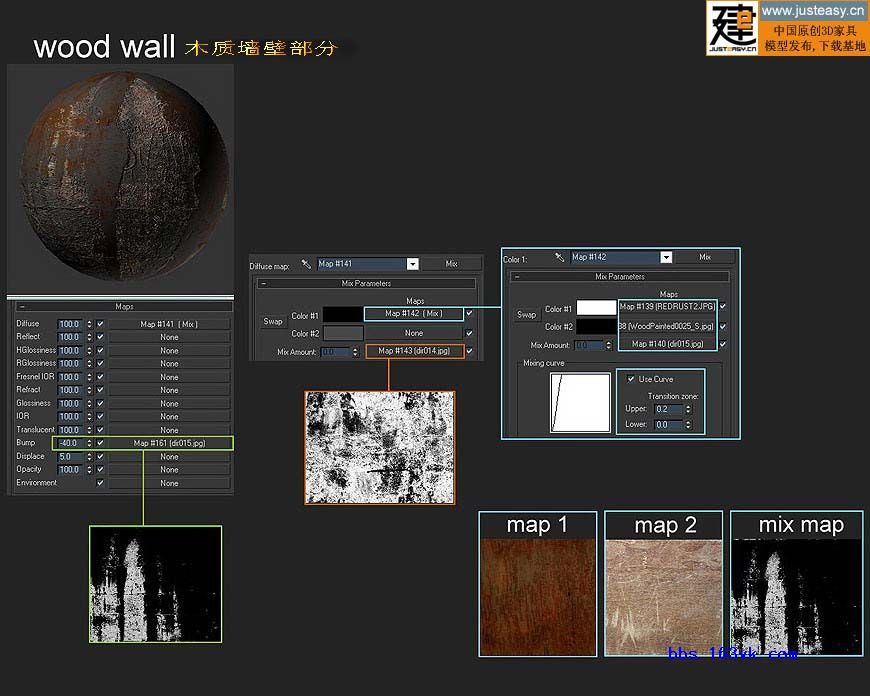The image size is (870, 696).
Task: Select the map 1 rust texture thumbnail
Action: 538,597
